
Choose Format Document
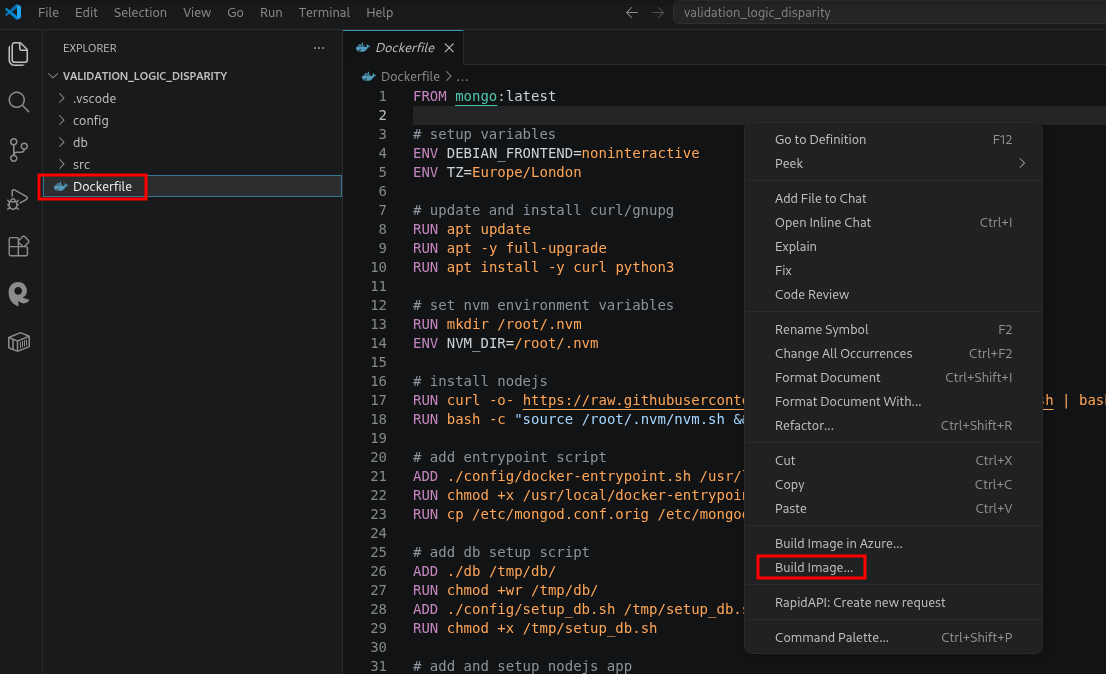click(893, 378)
